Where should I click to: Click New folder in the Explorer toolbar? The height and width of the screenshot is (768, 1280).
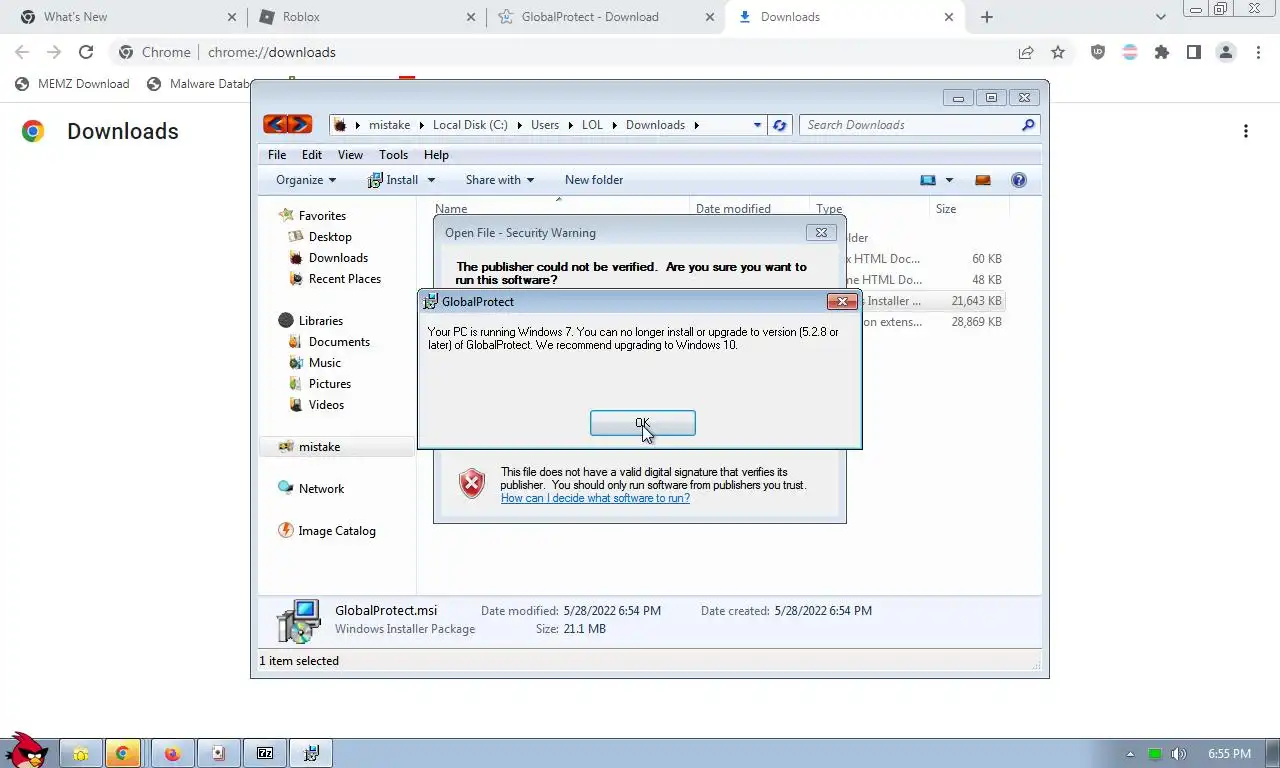pos(594,180)
